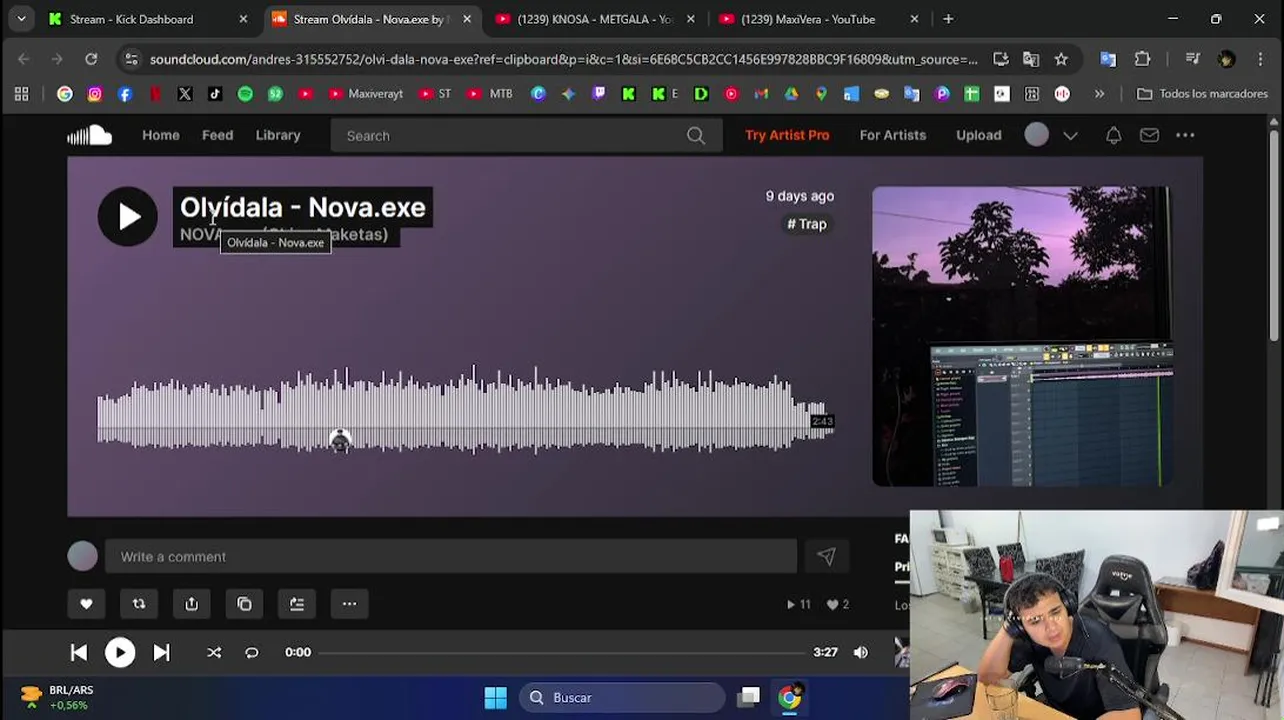Open the Feed page

[x=217, y=135]
